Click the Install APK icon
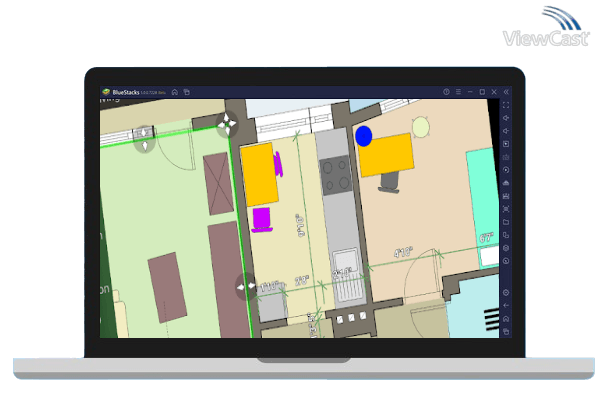 [506, 183]
